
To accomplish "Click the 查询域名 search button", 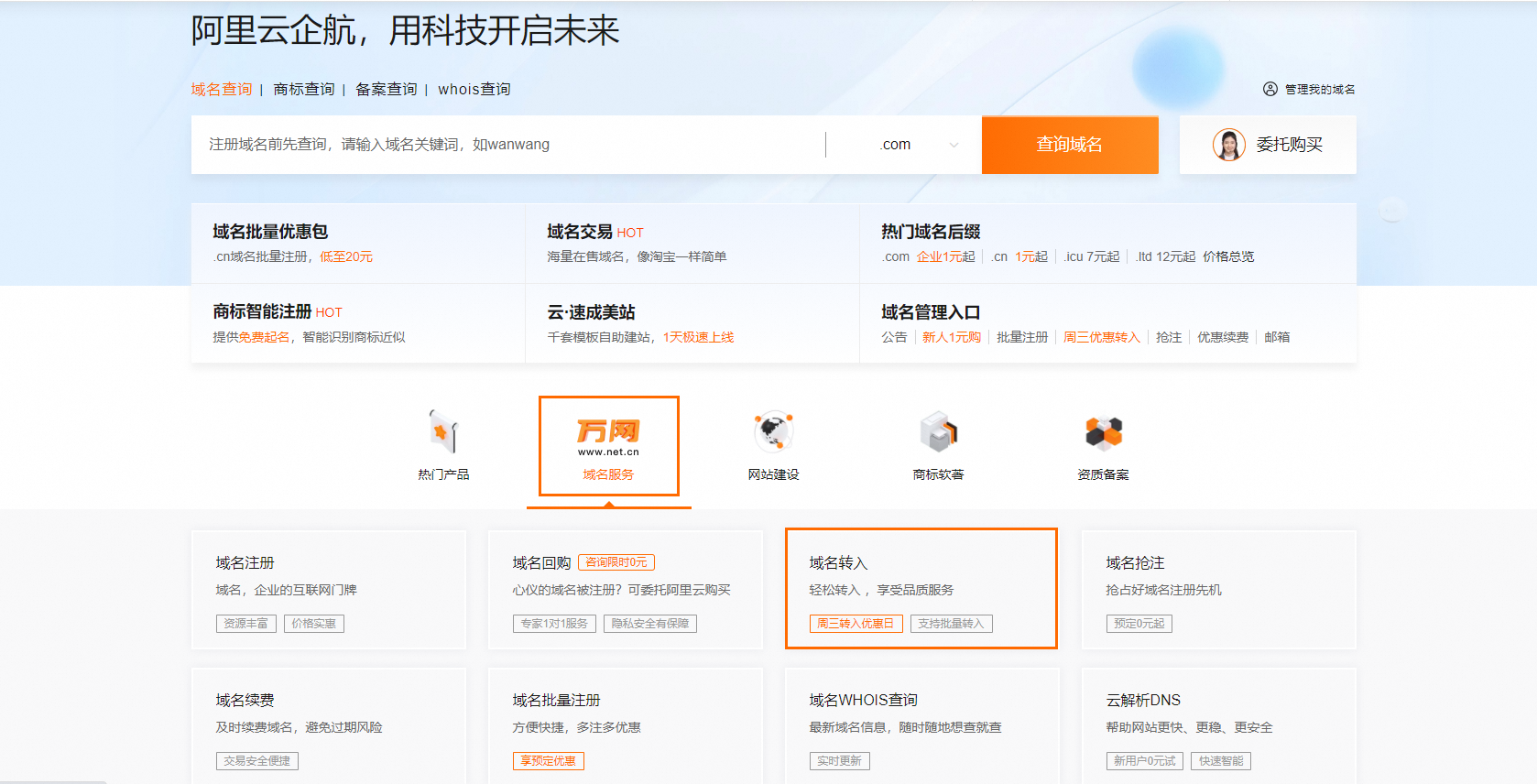I will pyautogui.click(x=1070, y=145).
